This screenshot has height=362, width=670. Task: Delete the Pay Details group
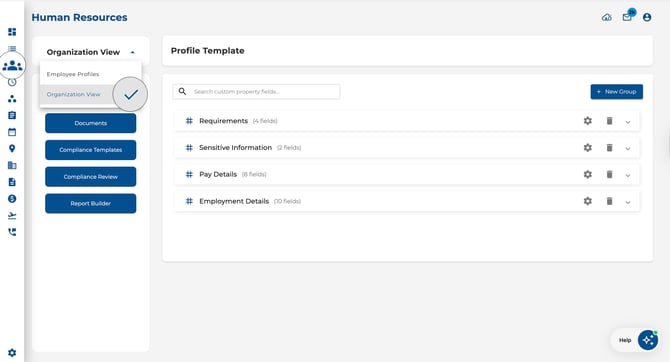pyautogui.click(x=610, y=174)
